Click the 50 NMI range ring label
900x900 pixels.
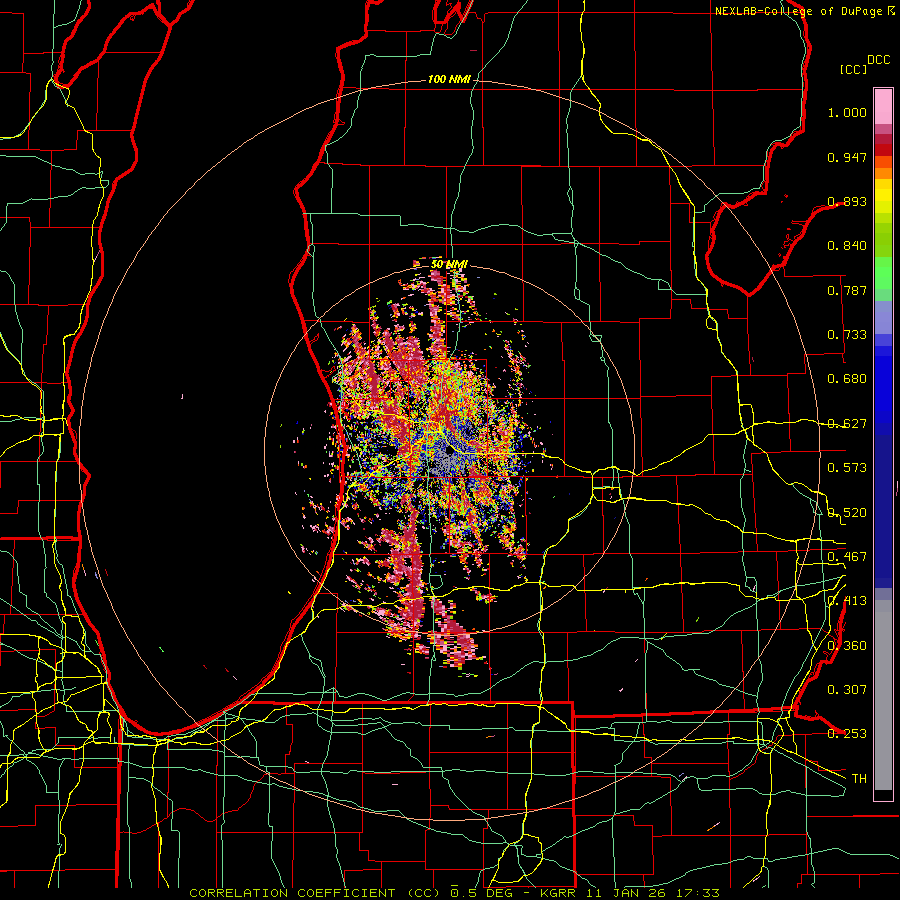pos(449,264)
